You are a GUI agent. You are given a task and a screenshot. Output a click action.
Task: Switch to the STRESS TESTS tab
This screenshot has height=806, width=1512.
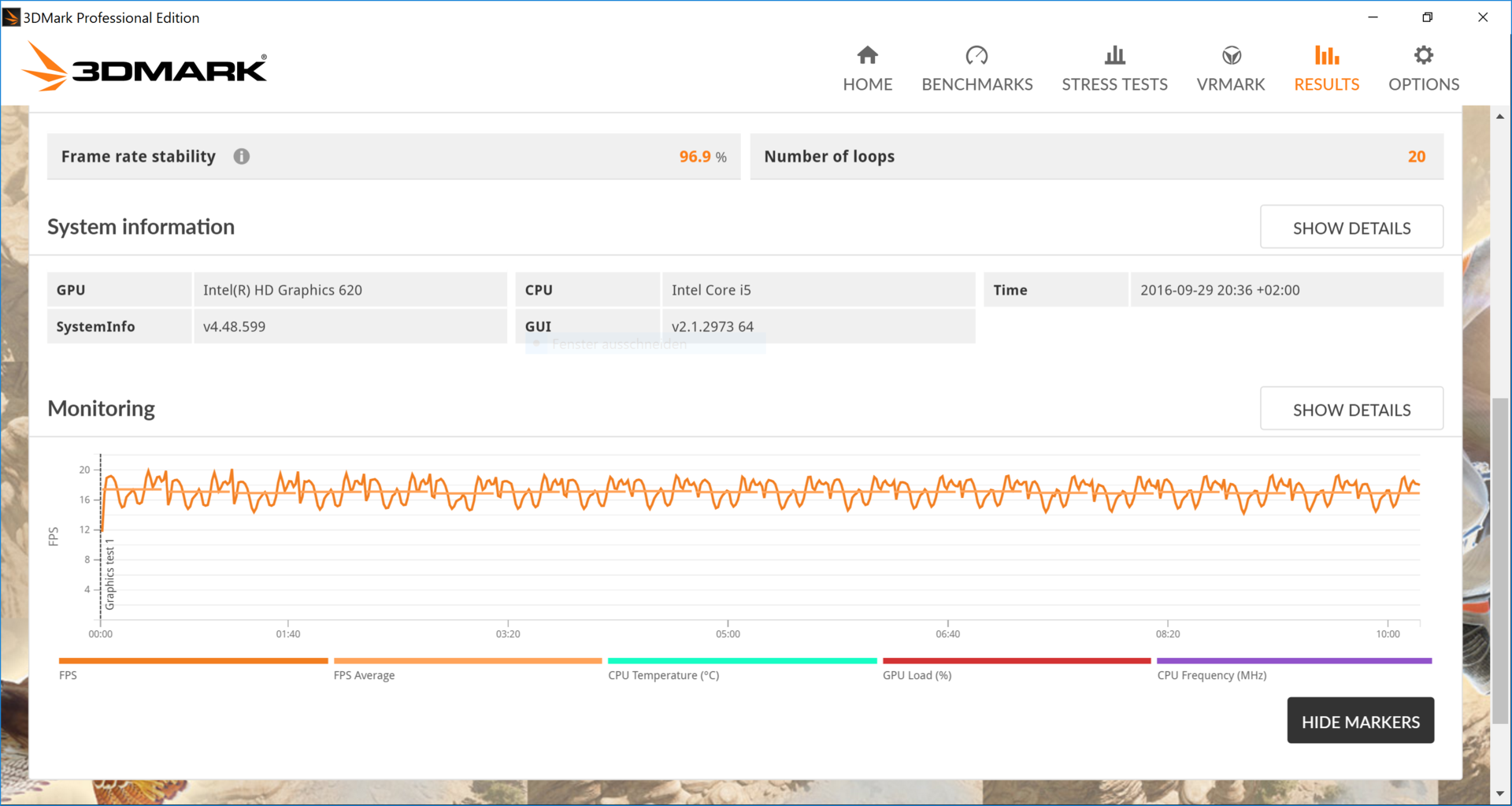1114,69
